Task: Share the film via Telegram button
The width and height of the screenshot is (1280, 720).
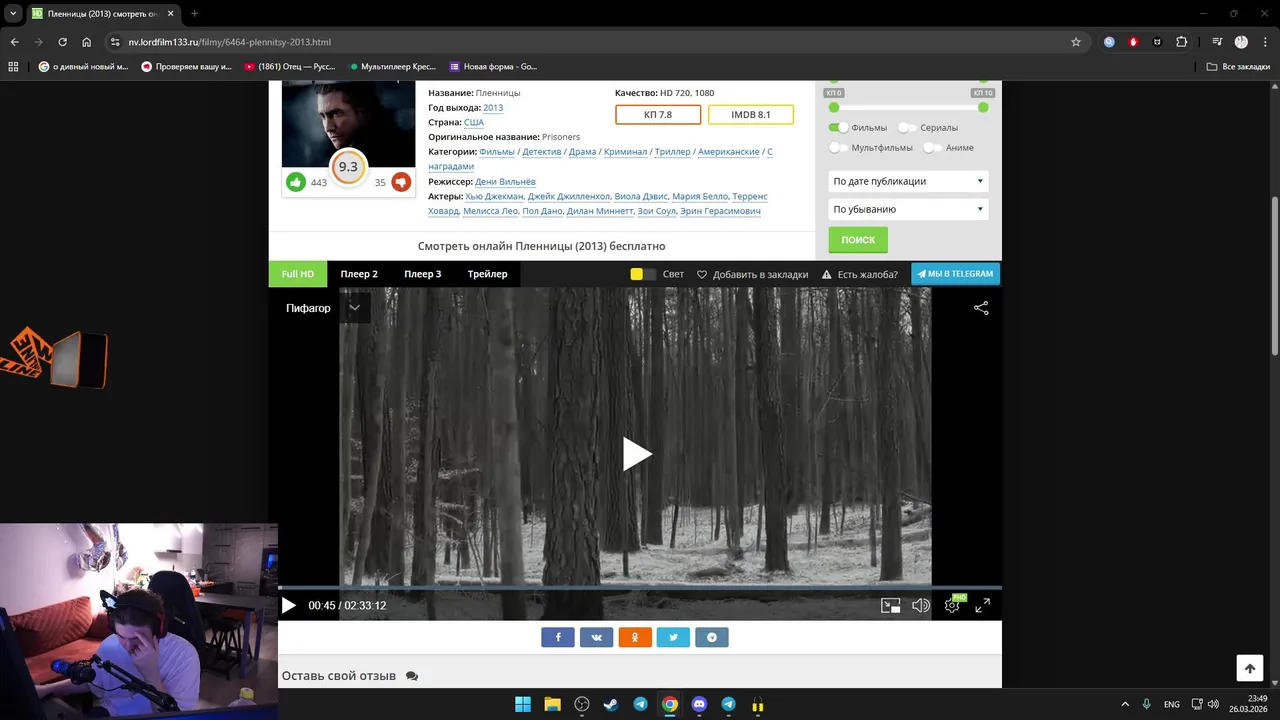Action: point(712,637)
